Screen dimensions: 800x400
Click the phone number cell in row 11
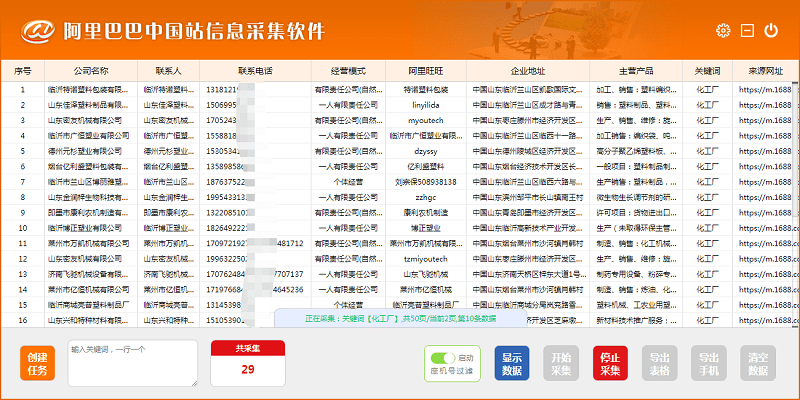[255, 243]
